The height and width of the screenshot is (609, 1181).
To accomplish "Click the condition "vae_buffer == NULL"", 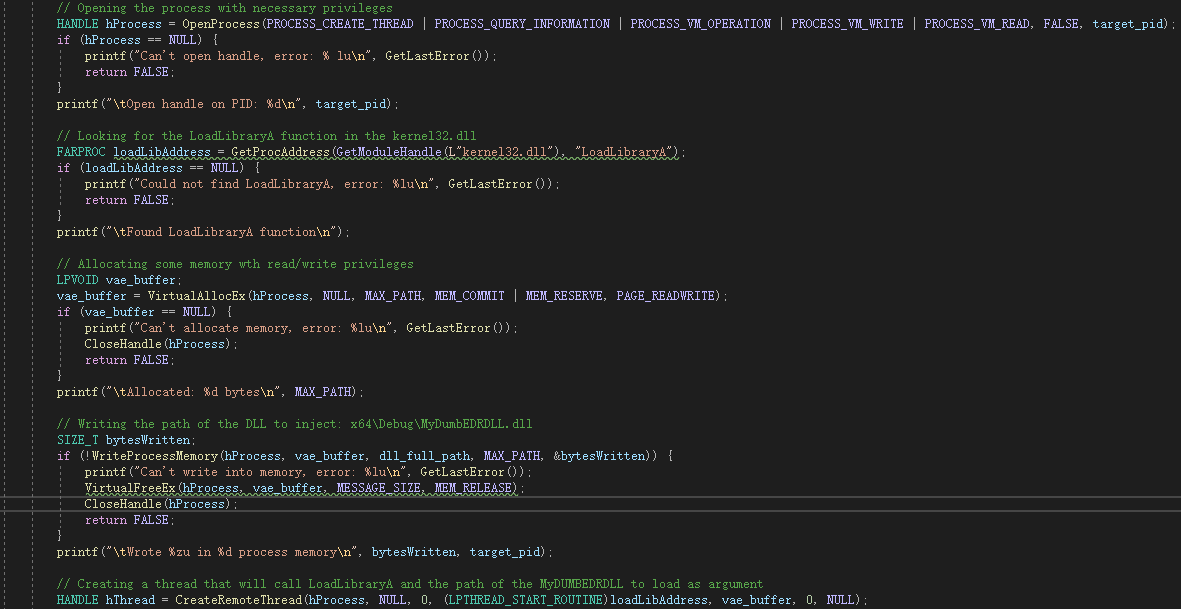I will tap(148, 312).
